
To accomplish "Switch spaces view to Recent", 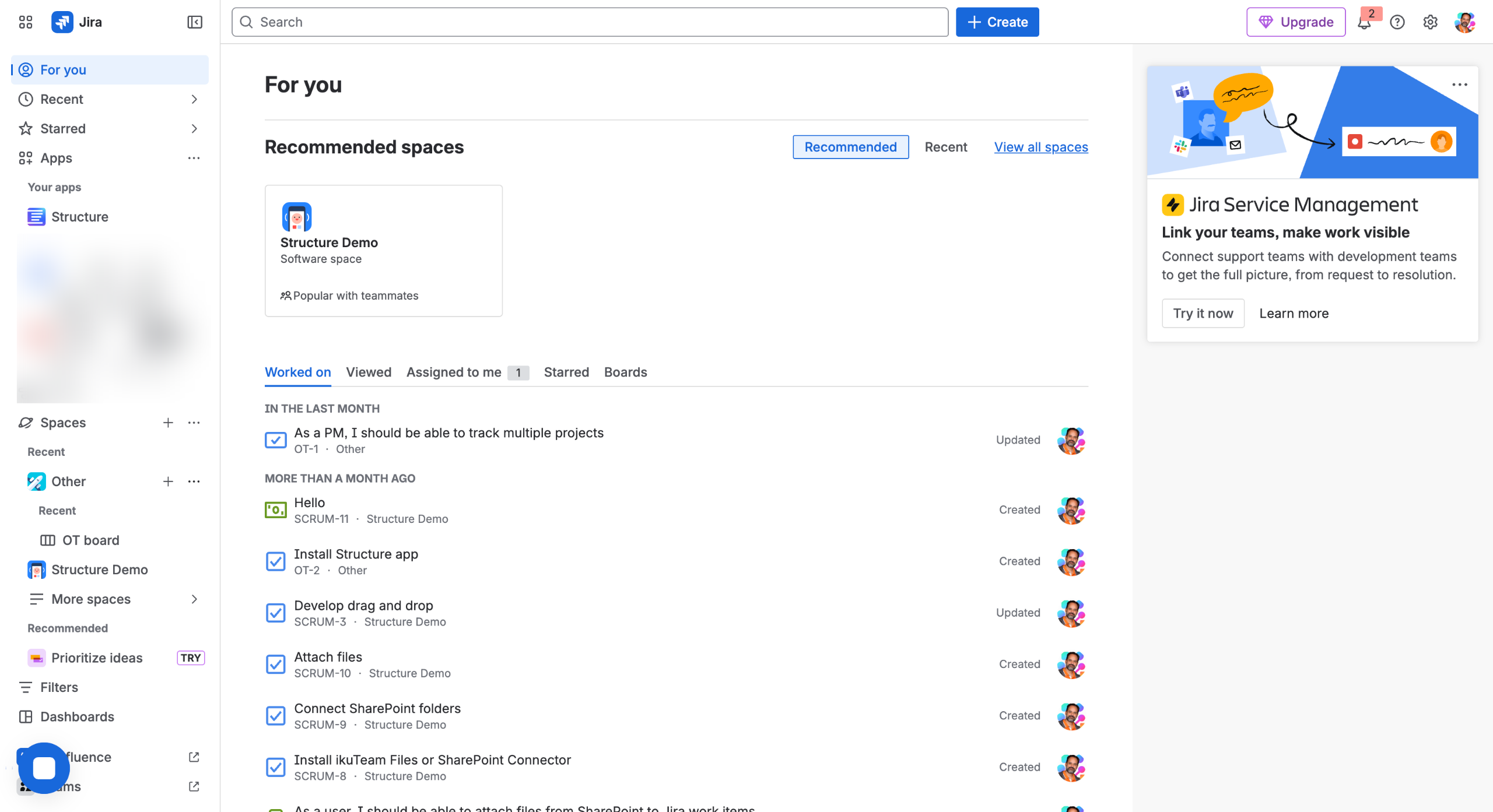I will (945, 147).
